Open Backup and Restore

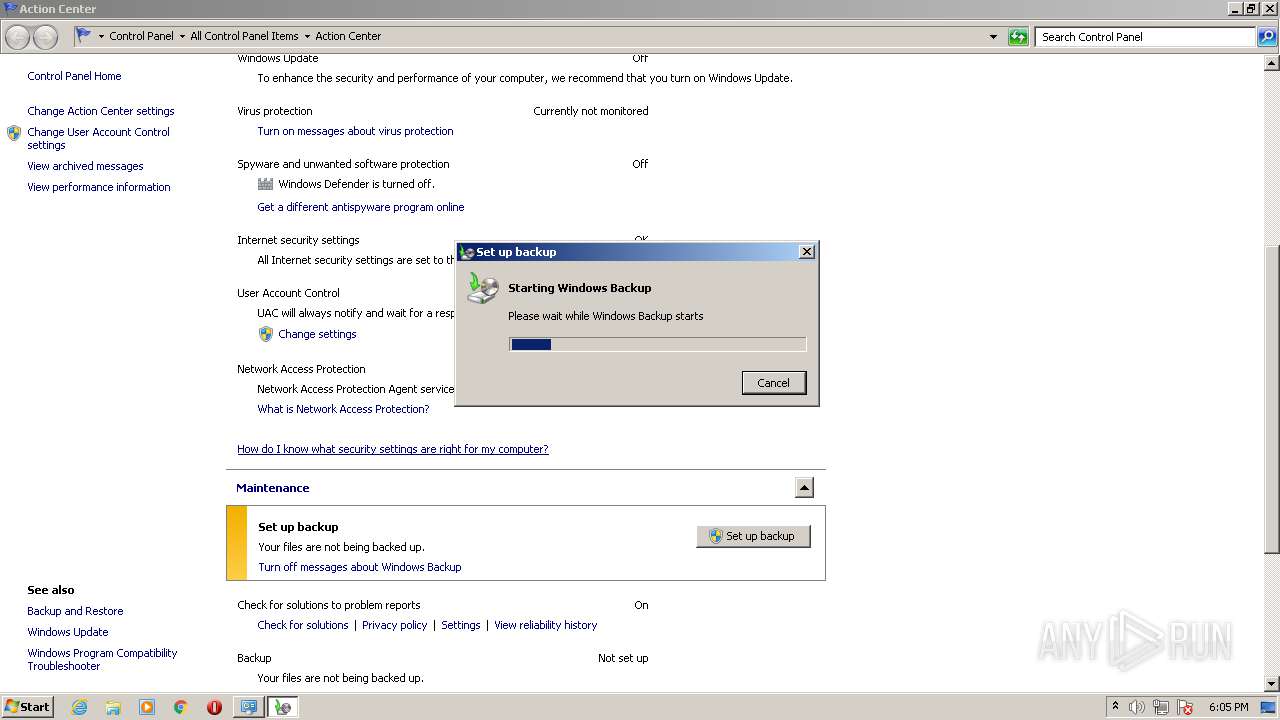[75, 611]
